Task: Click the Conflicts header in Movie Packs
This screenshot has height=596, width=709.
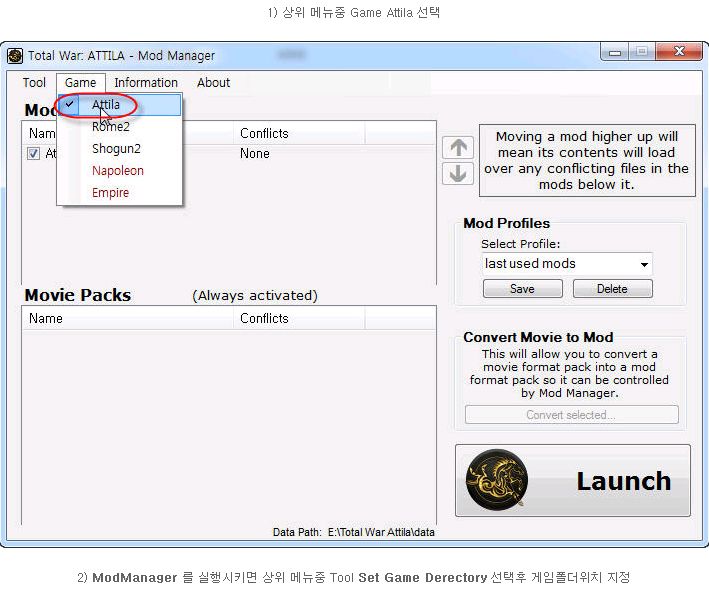Action: pos(299,318)
